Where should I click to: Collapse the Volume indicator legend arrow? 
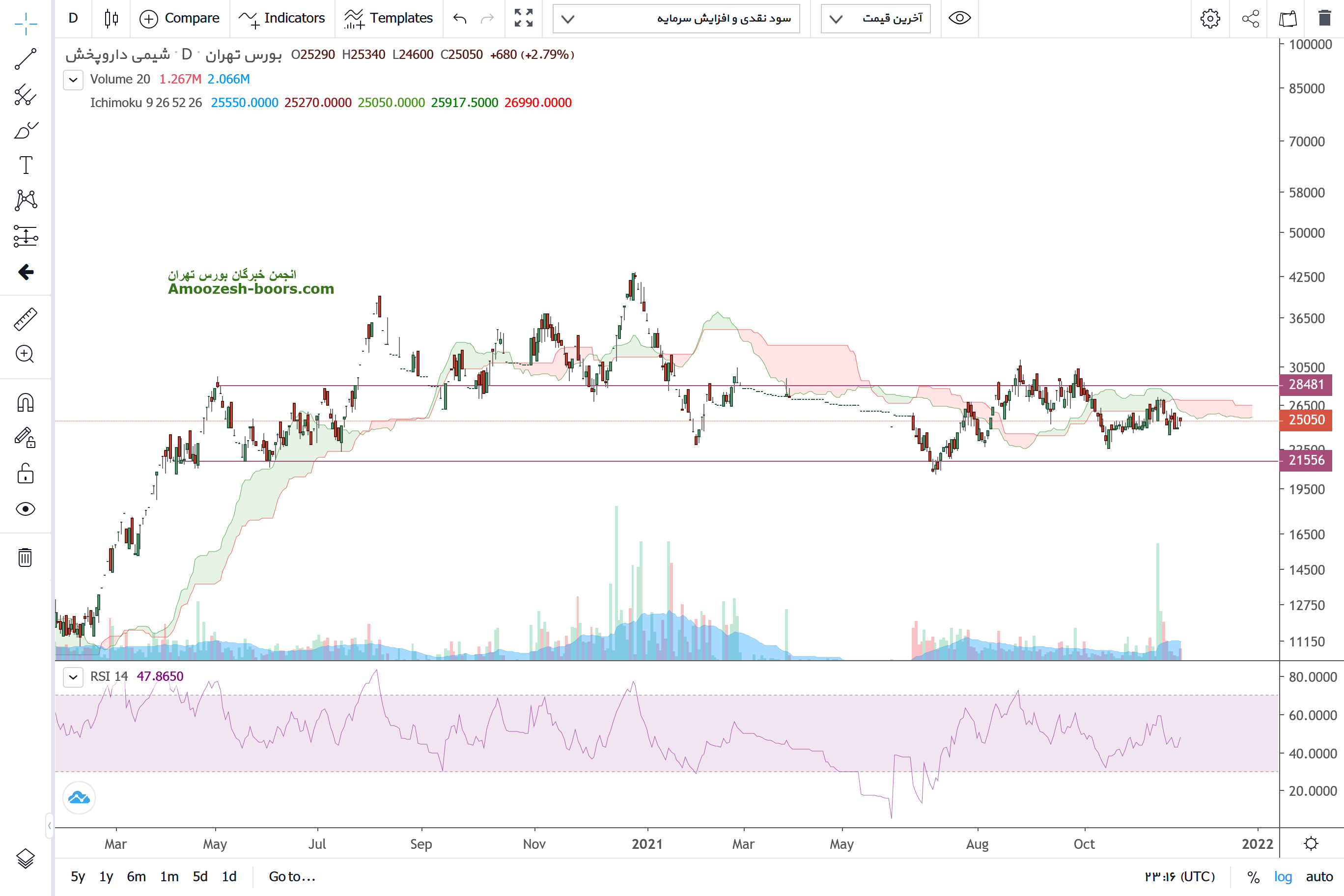click(x=73, y=80)
